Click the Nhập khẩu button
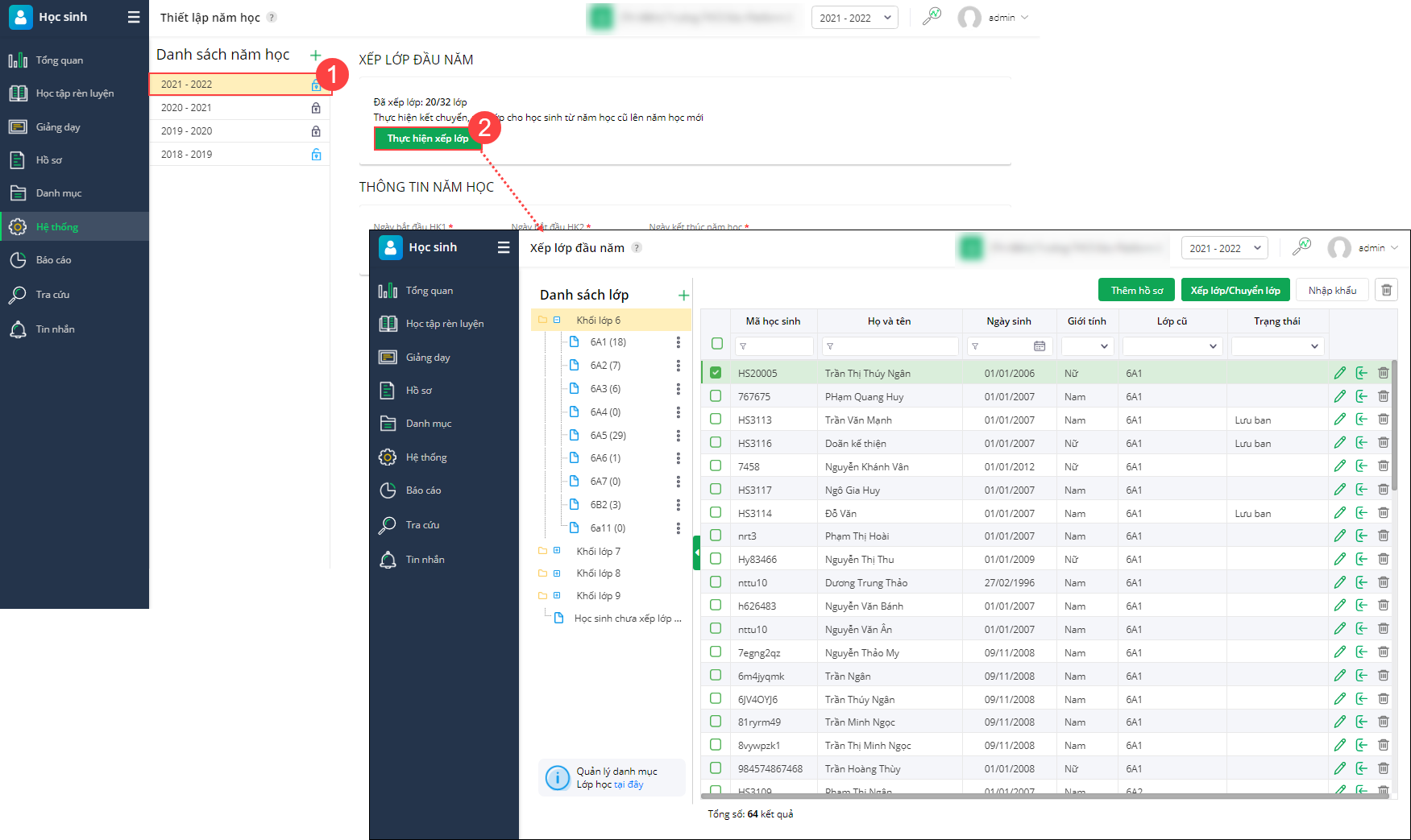The width and height of the screenshot is (1411, 840). 1332,290
